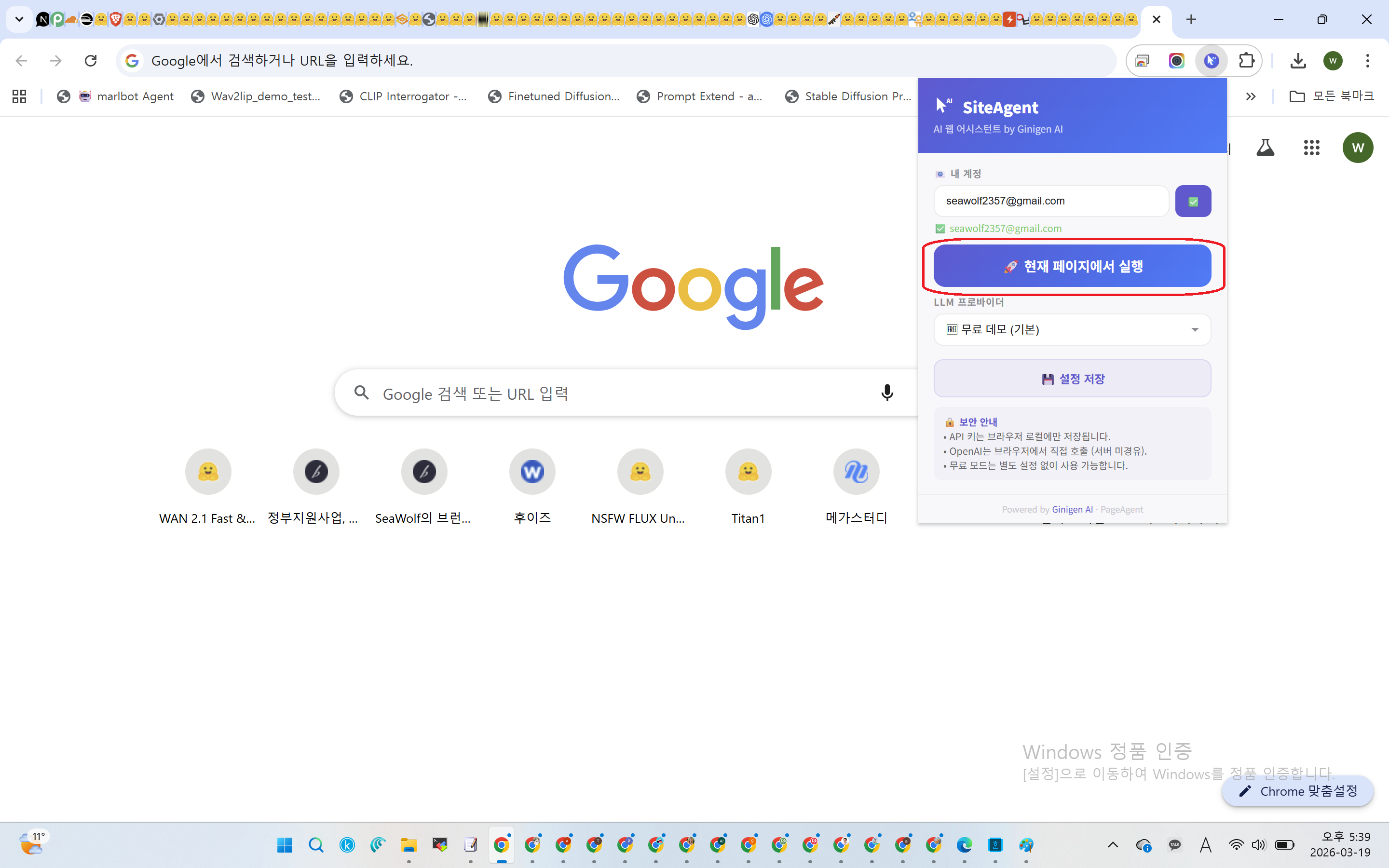1389x868 pixels.
Task: Open Downloads from the Chrome toolbar
Action: (1299, 60)
